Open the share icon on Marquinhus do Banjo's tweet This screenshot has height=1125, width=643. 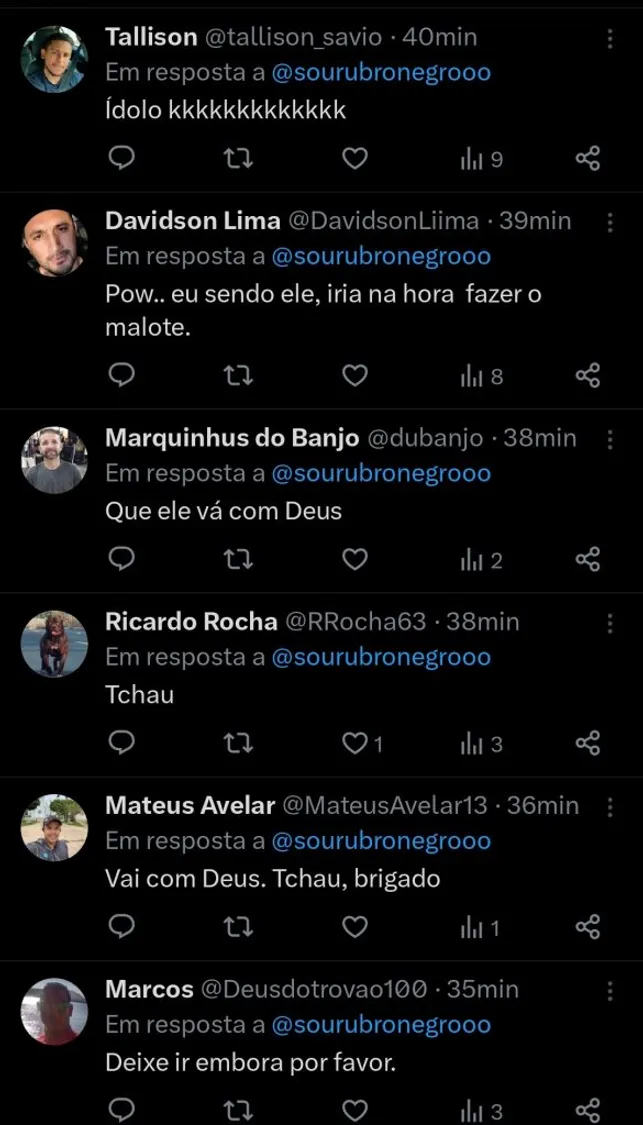587,560
